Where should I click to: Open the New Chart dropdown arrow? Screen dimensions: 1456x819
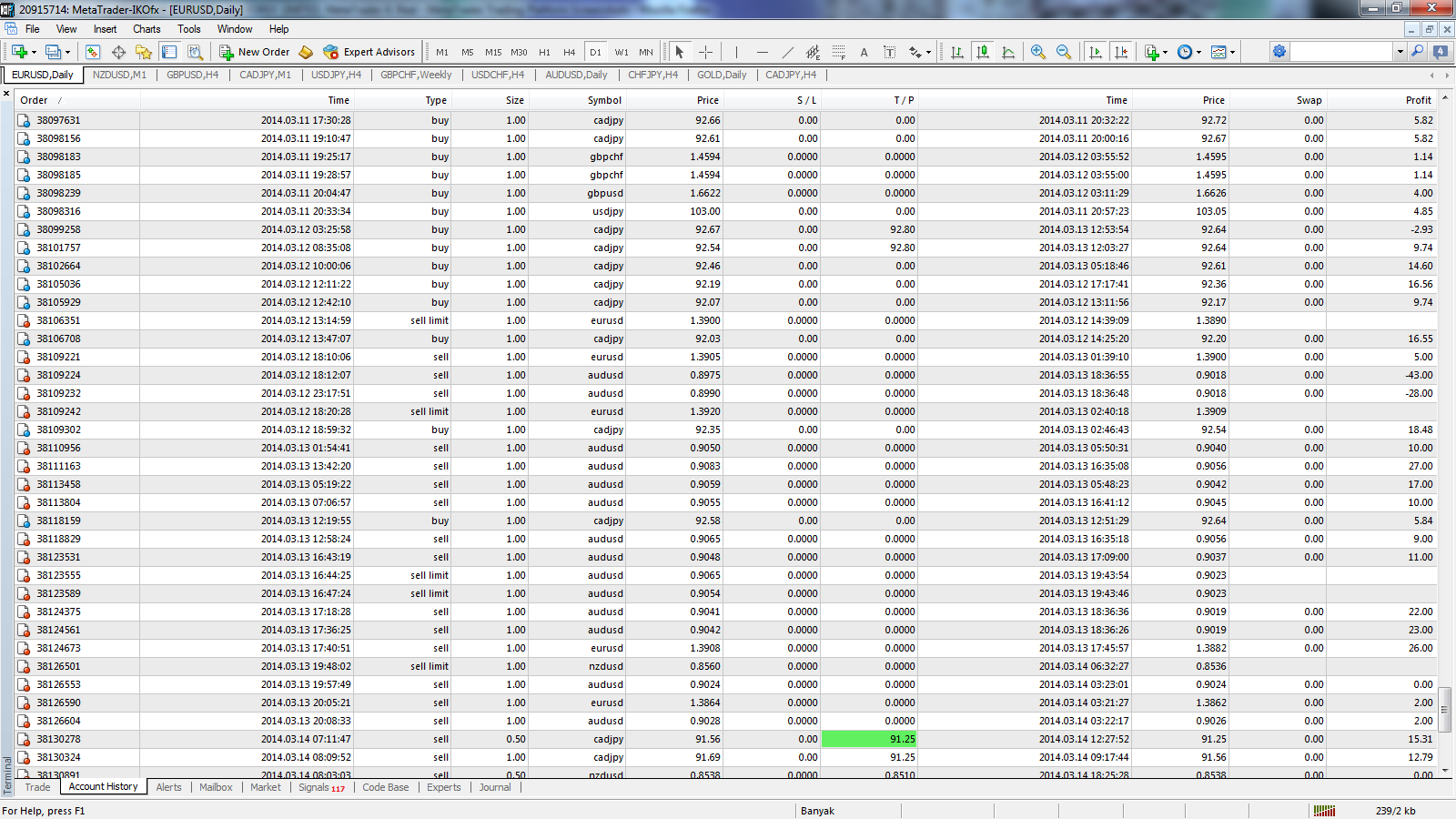pyautogui.click(x=34, y=52)
